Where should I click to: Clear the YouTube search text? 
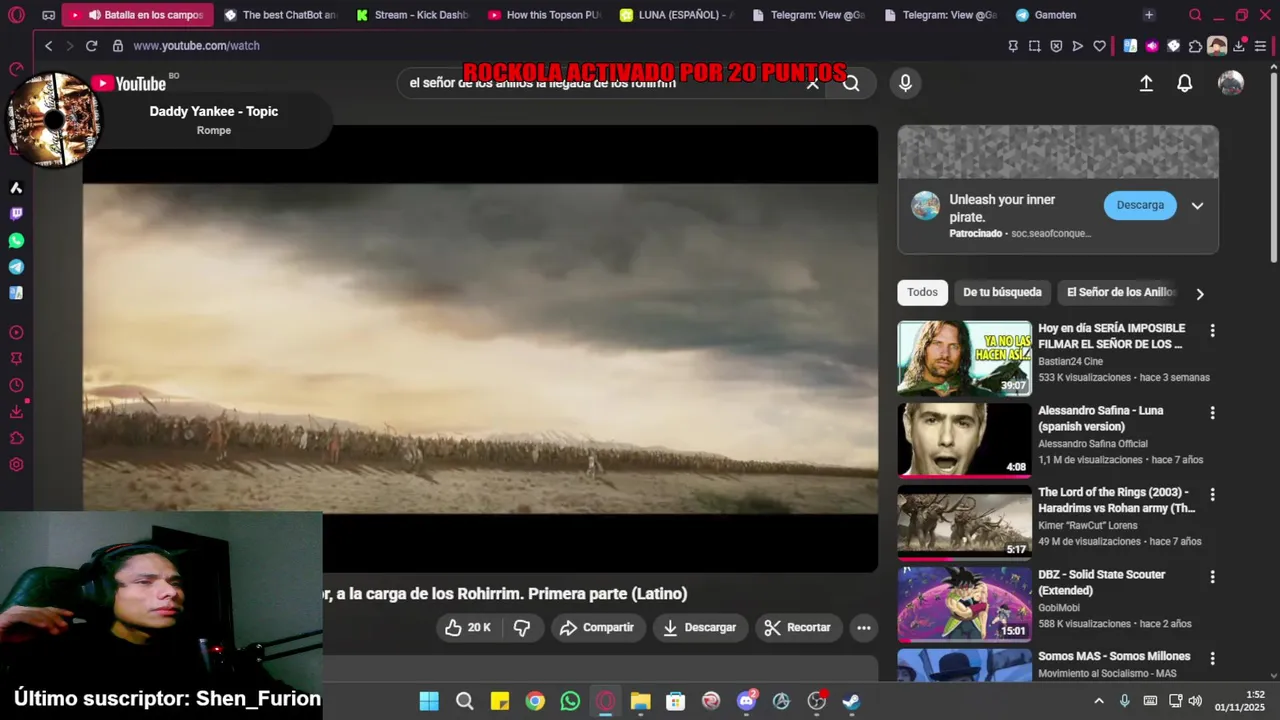(813, 84)
